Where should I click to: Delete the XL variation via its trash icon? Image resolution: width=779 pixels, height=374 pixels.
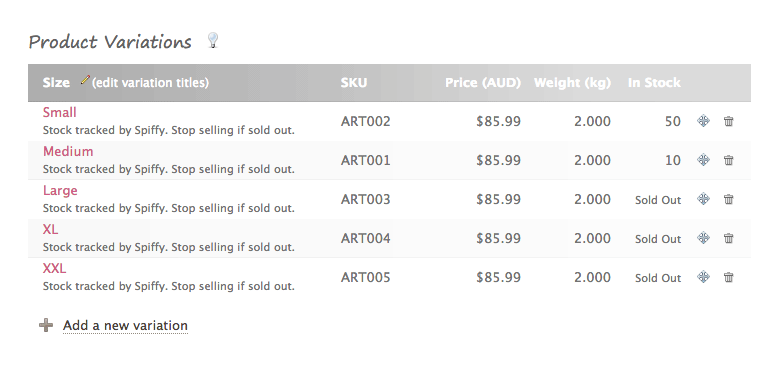[728, 238]
